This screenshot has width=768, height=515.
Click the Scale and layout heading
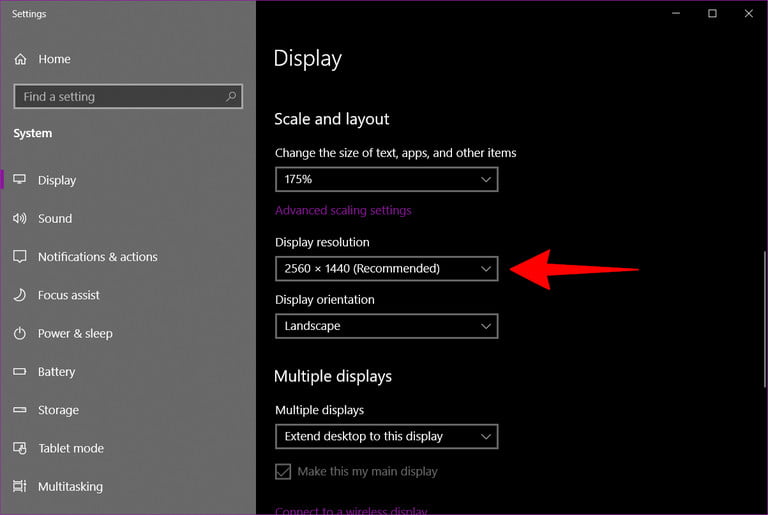332,119
